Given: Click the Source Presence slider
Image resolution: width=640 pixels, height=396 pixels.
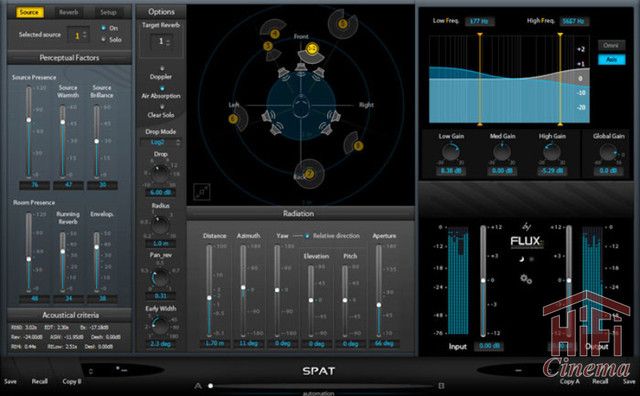Looking at the screenshot, I should coord(29,131).
